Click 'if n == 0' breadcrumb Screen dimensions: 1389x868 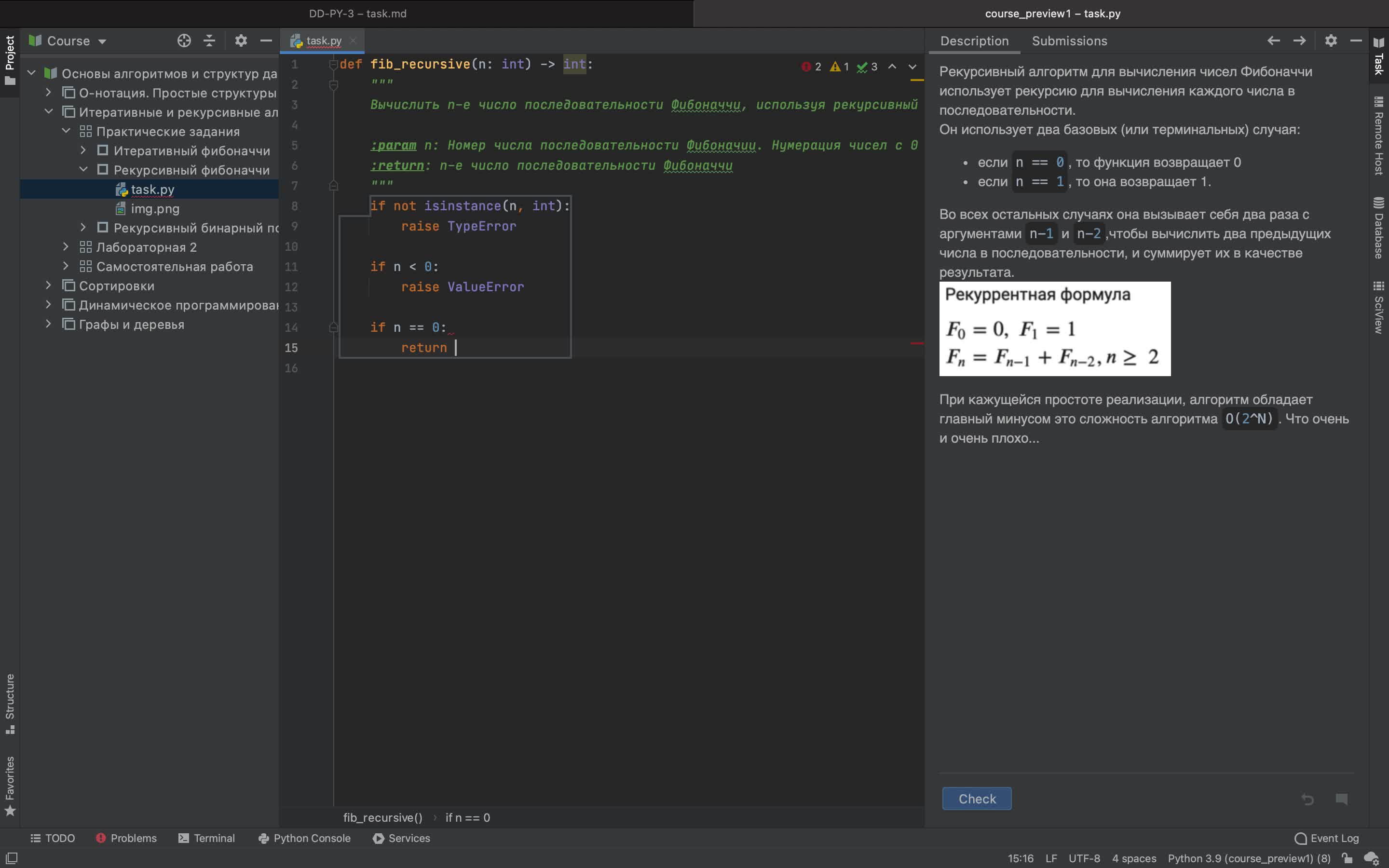point(467,817)
